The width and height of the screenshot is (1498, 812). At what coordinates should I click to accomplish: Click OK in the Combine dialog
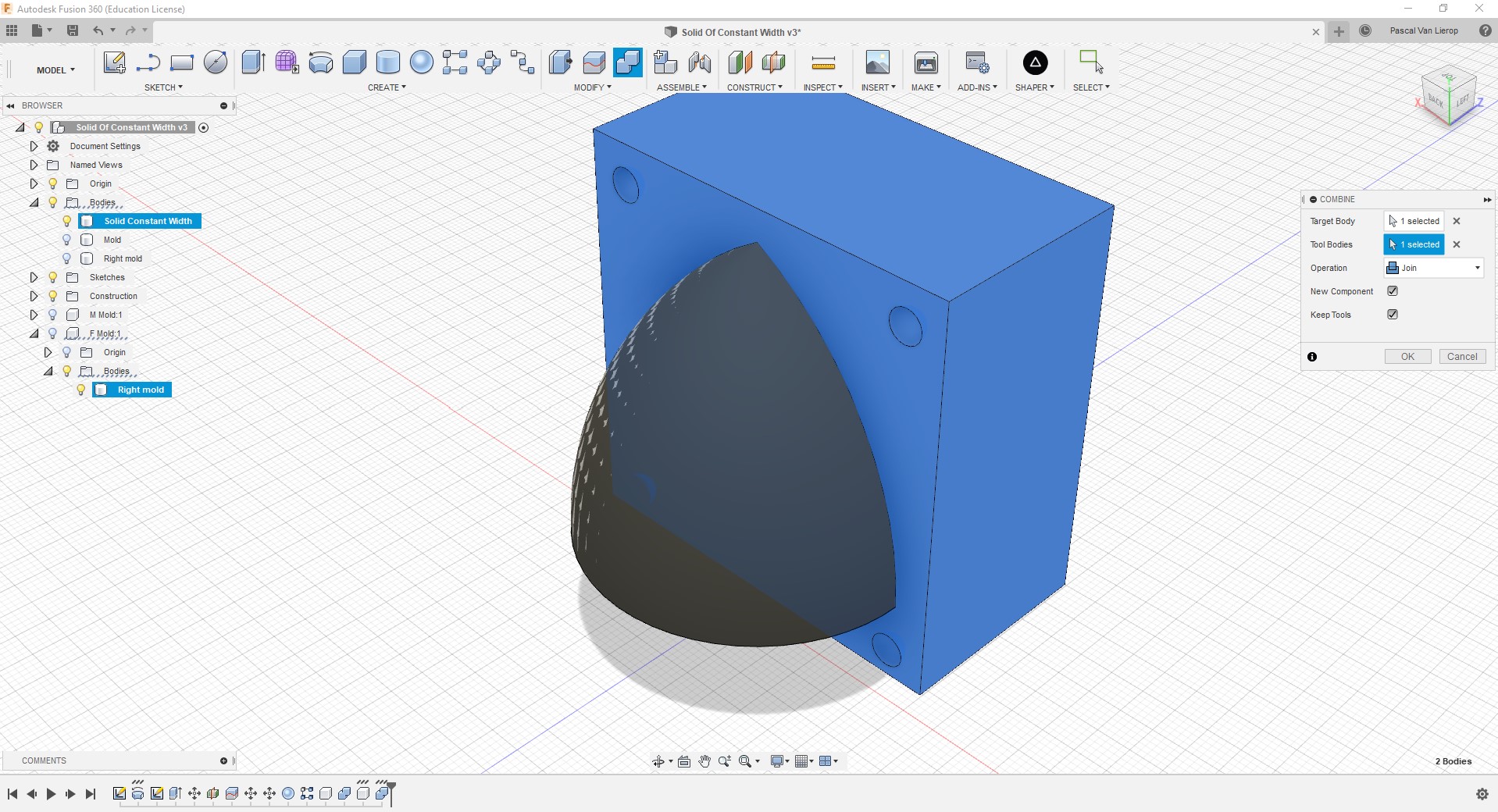point(1407,357)
